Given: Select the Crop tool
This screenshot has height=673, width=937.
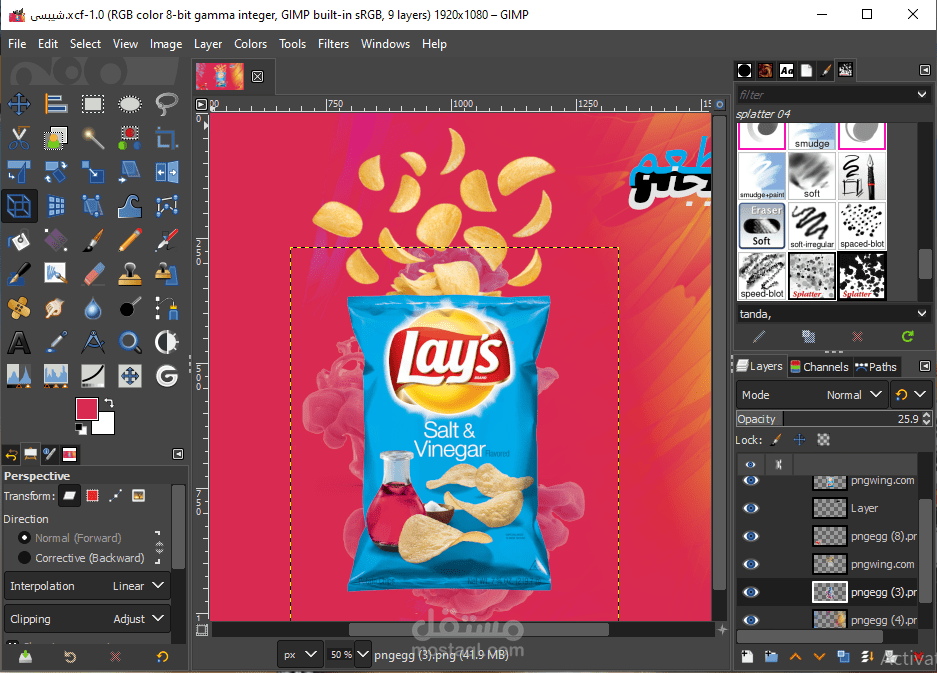Looking at the screenshot, I should [167, 138].
